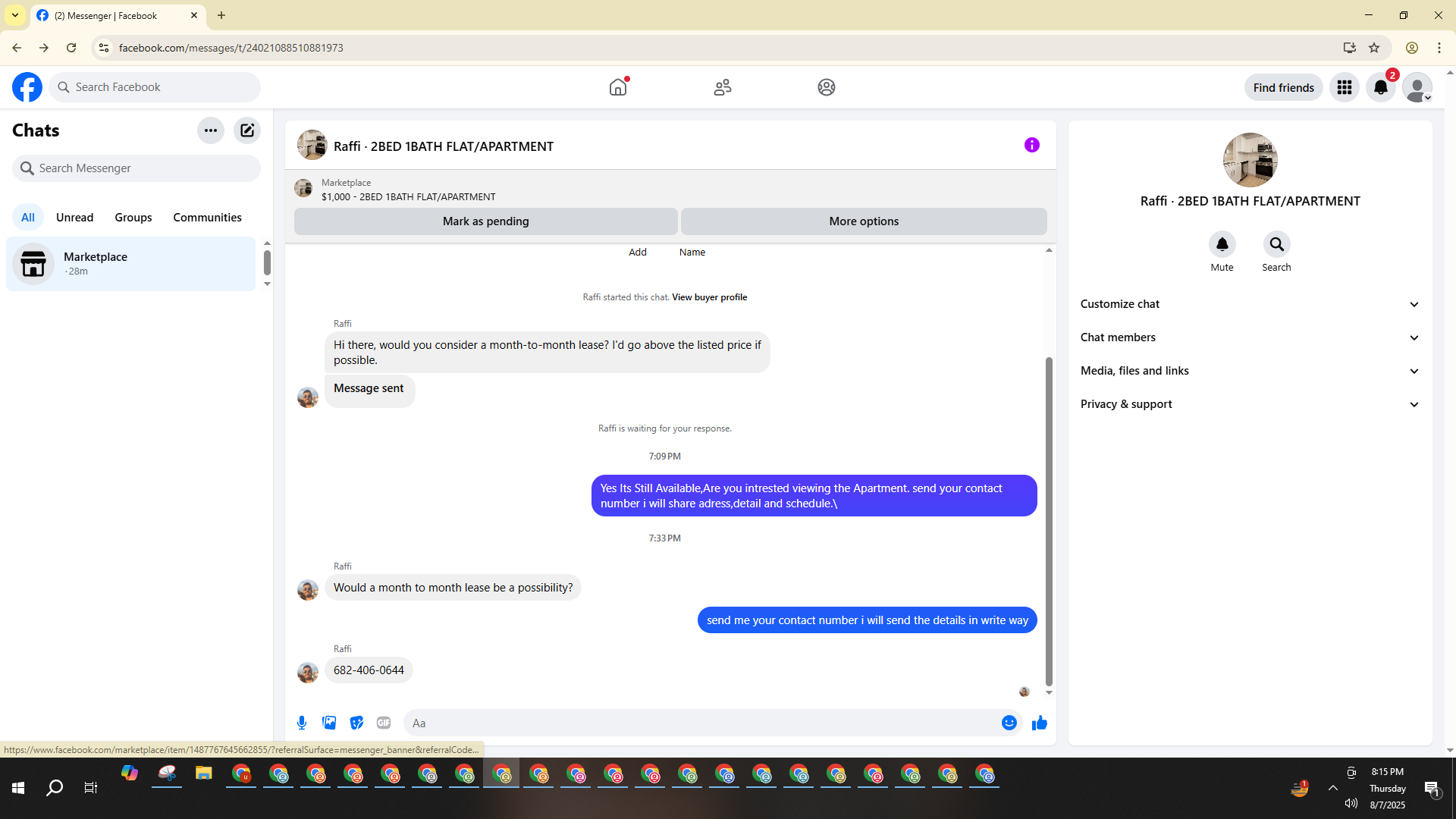Choose a GIF icon
Viewport: 1456px width, 819px height.
tap(384, 723)
